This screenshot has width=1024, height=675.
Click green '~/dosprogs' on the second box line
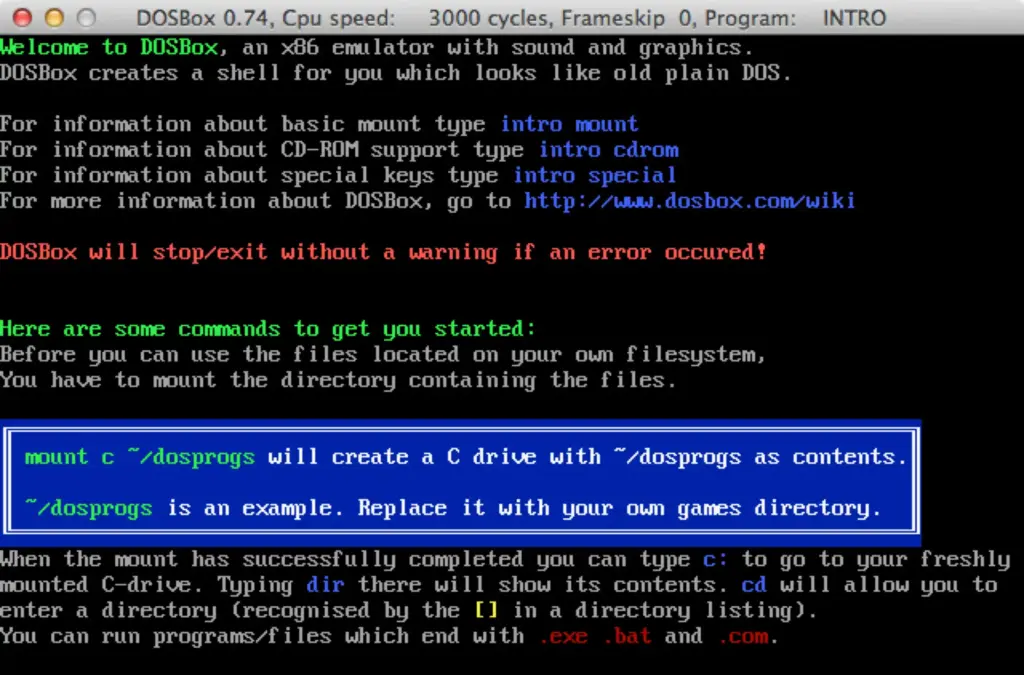coord(89,508)
